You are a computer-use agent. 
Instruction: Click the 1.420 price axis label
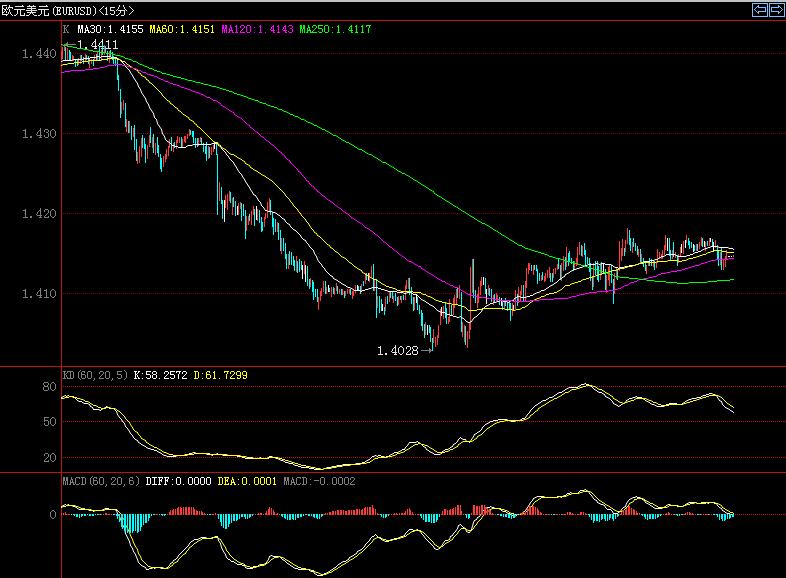(39, 214)
